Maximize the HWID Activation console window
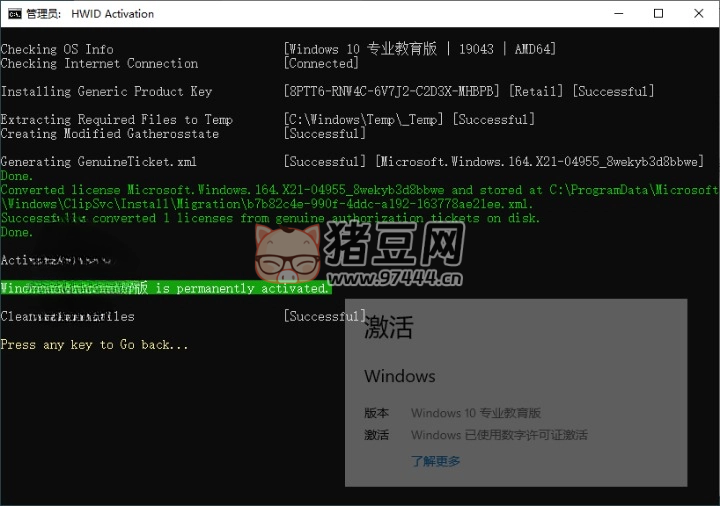 (x=658, y=14)
